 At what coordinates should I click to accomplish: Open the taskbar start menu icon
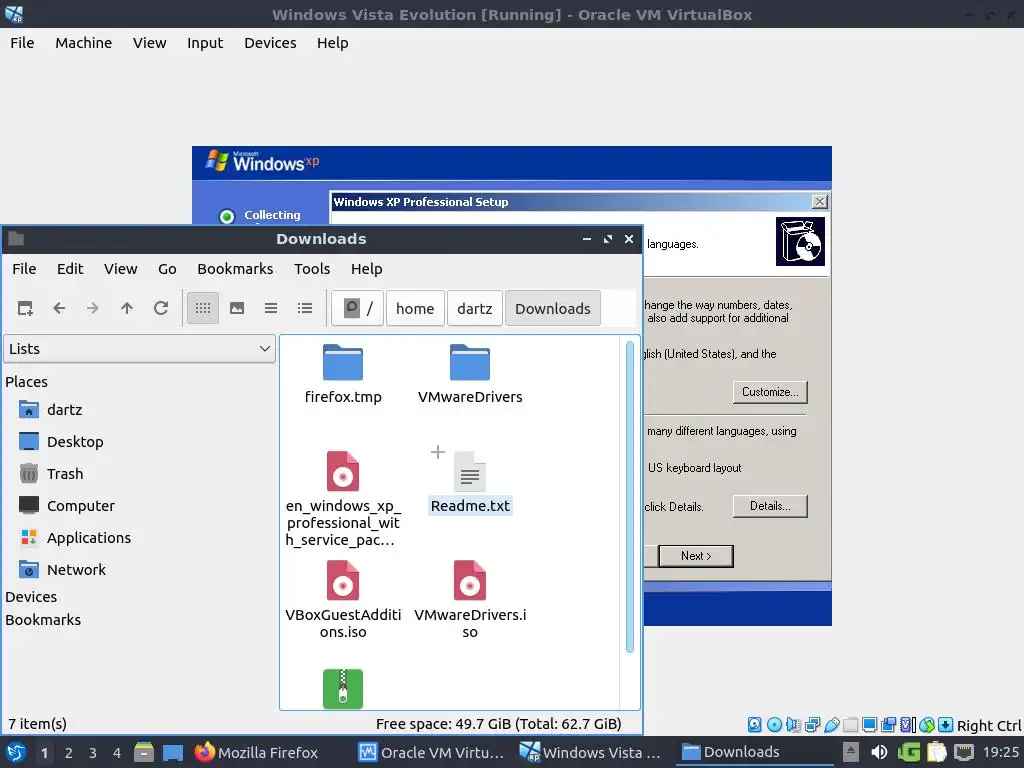pyautogui.click(x=16, y=752)
